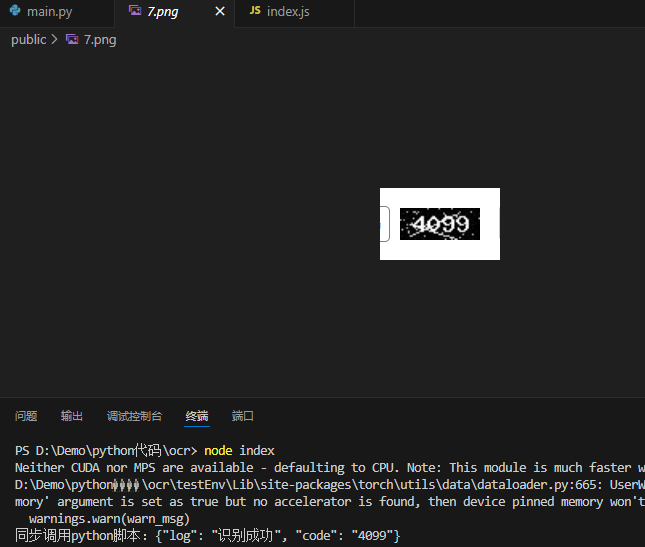Screen dimensions: 645x547
Task: Open the 输出 panel tab
Action: click(x=72, y=416)
